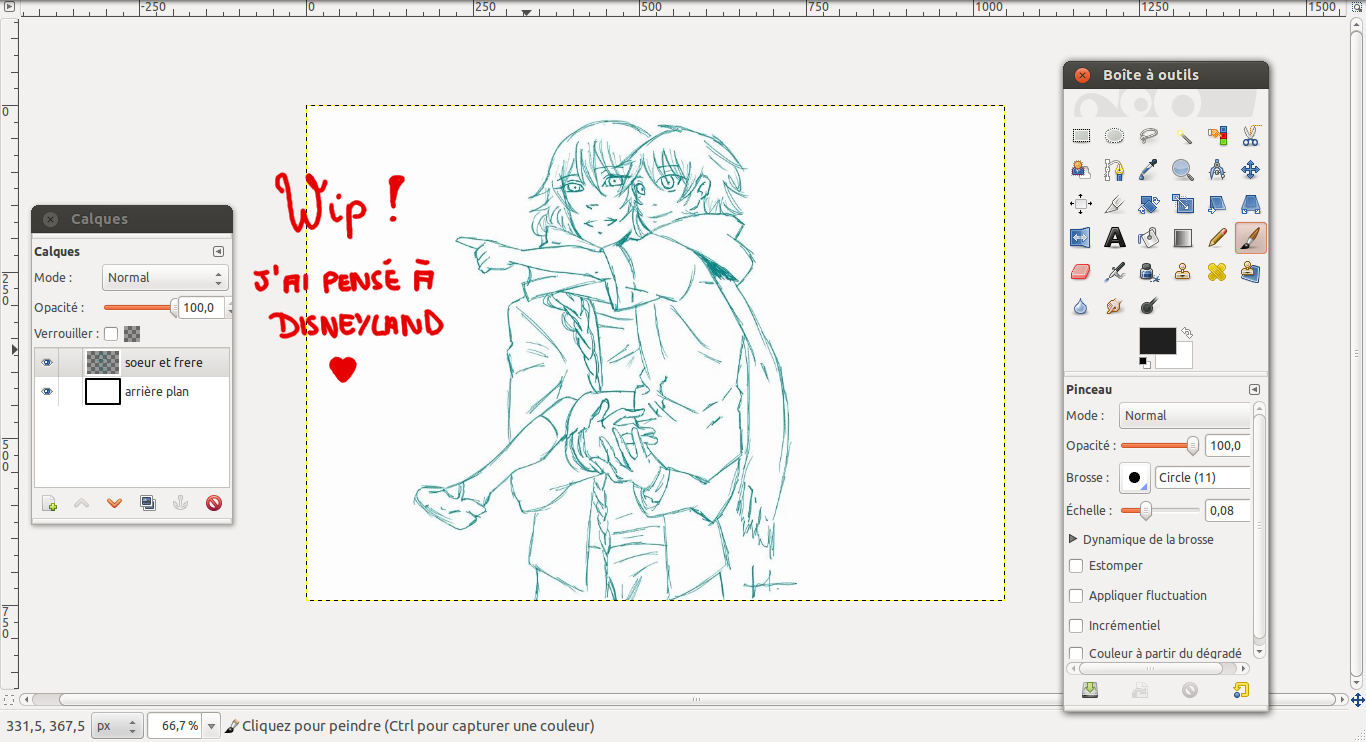The image size is (1366, 742).
Task: Select the Measure compass tool
Action: 1217,170
